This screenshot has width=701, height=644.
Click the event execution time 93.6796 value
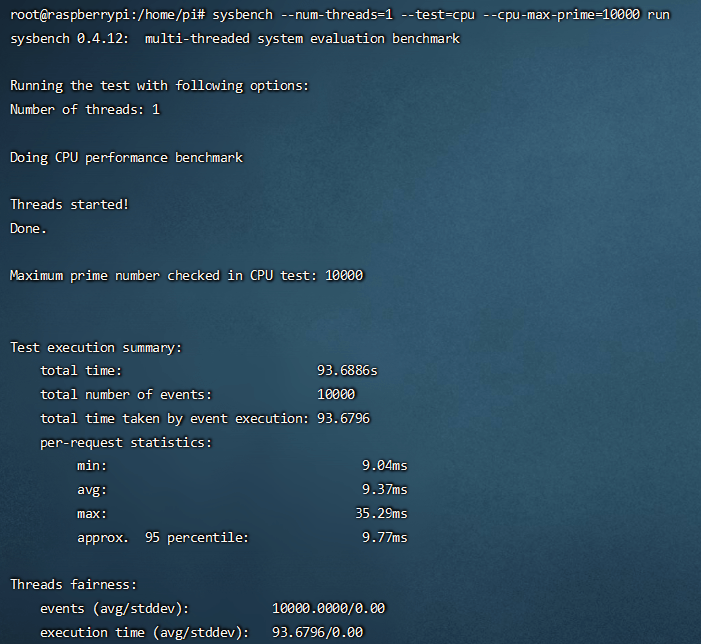click(x=343, y=418)
